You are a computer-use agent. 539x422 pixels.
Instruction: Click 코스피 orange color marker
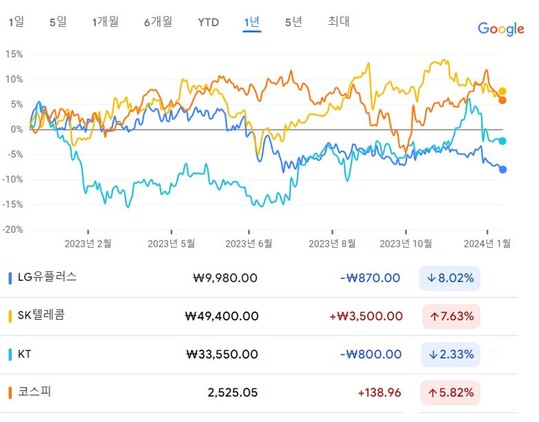(x=10, y=392)
